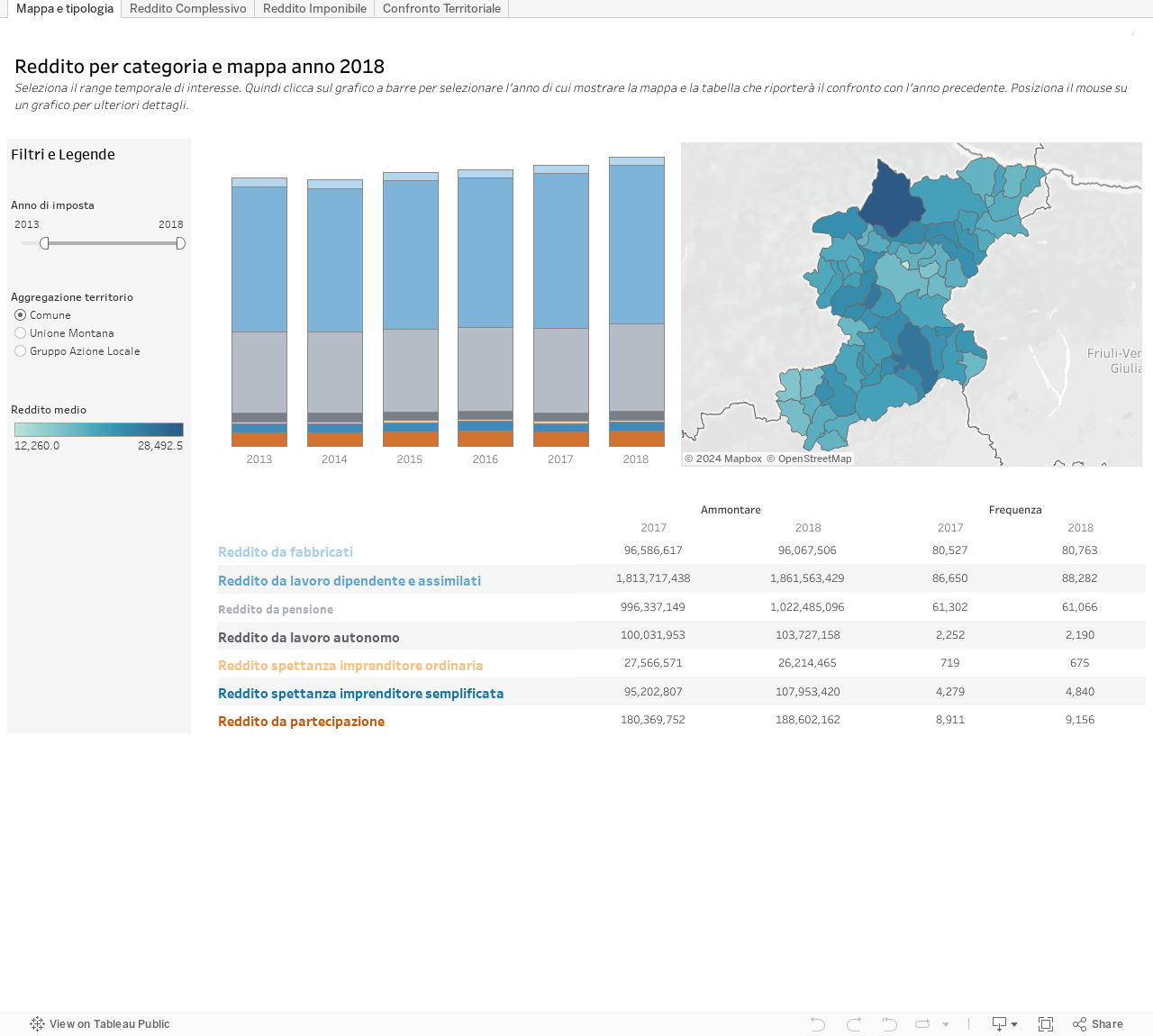Click the value 103,727,158

[x=808, y=635]
